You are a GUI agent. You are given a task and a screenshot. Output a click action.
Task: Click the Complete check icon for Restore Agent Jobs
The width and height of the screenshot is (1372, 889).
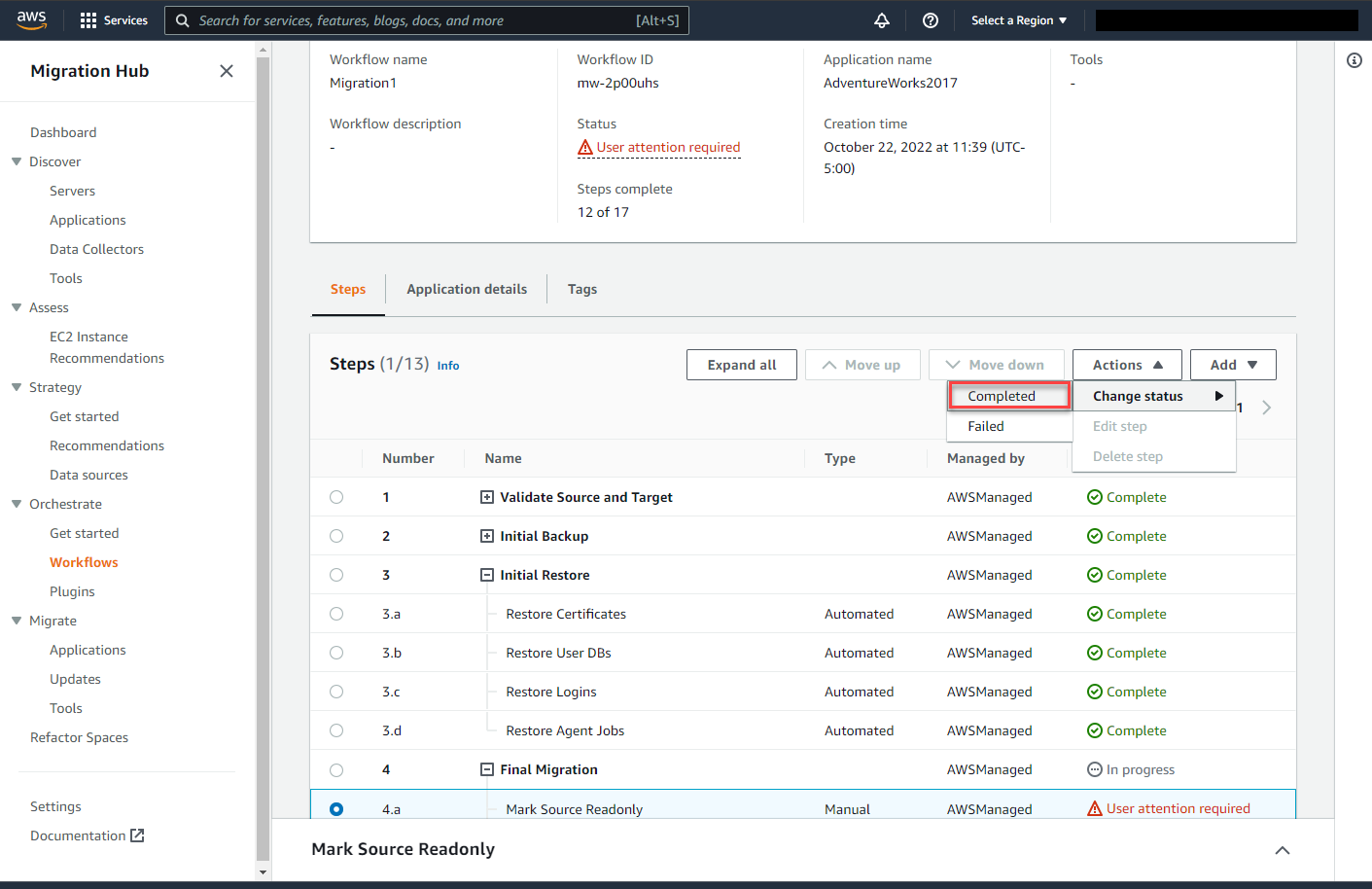click(1095, 730)
